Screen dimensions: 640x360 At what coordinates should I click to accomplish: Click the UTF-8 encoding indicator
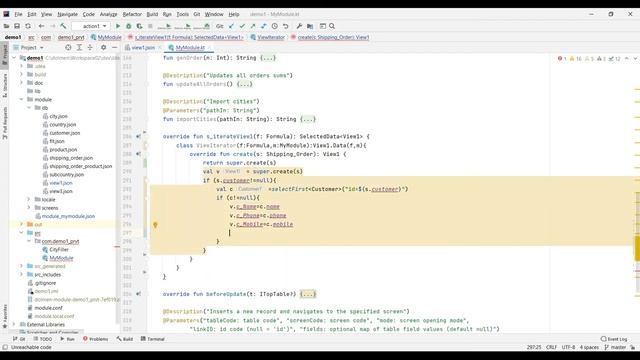coord(568,347)
